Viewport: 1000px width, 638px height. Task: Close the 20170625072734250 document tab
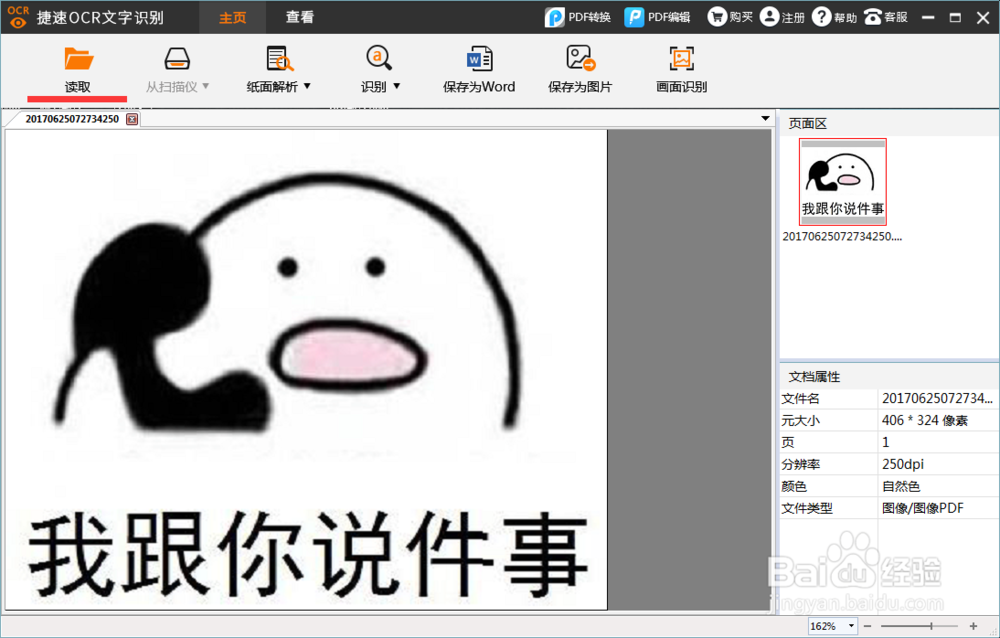[132, 119]
